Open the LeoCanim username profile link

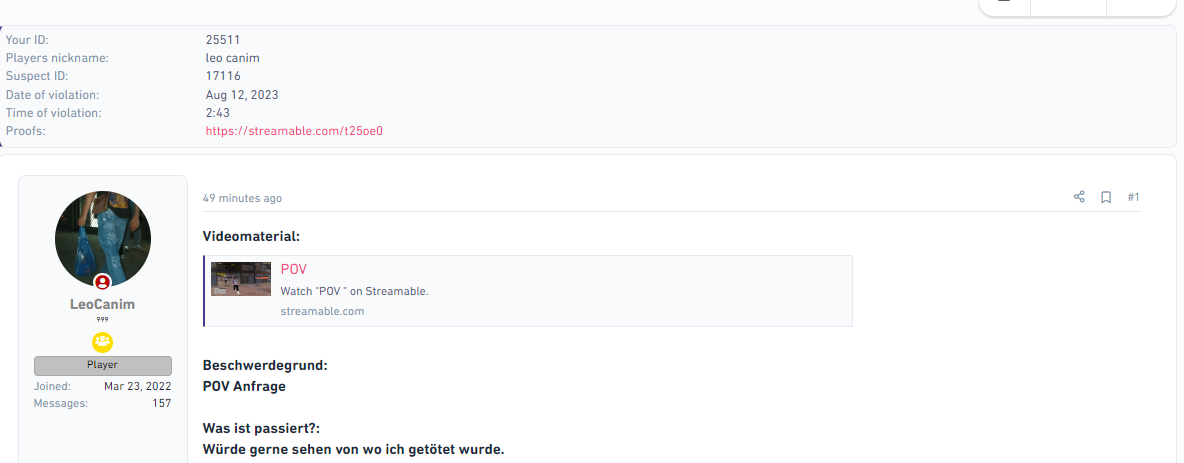click(x=103, y=304)
